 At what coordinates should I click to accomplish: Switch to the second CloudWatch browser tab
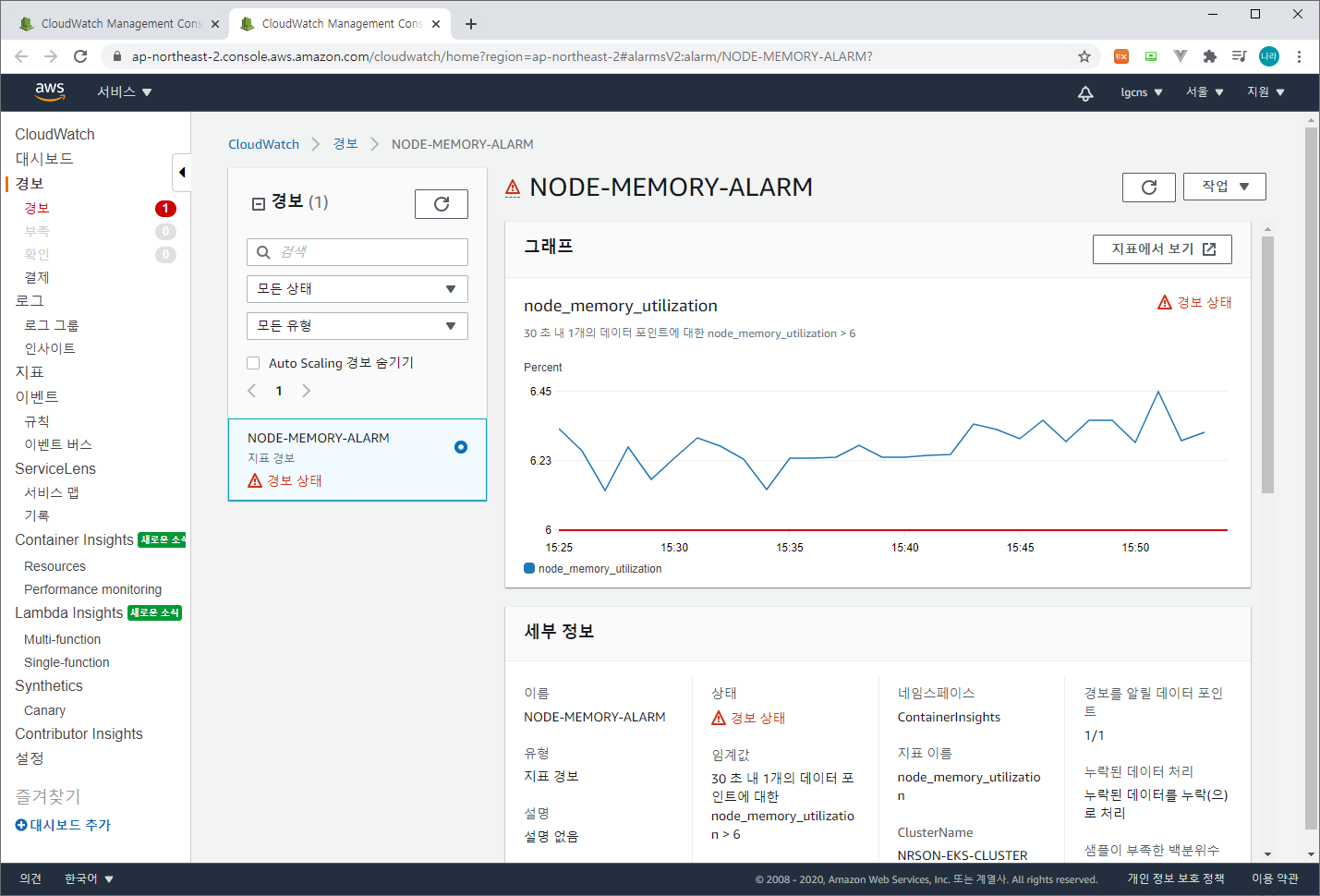(x=338, y=24)
